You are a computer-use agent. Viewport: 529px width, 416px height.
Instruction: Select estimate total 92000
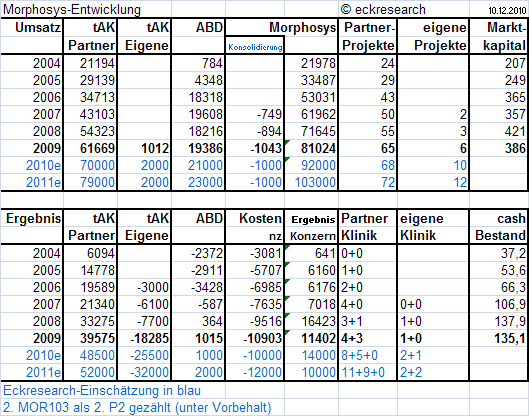click(x=318, y=165)
